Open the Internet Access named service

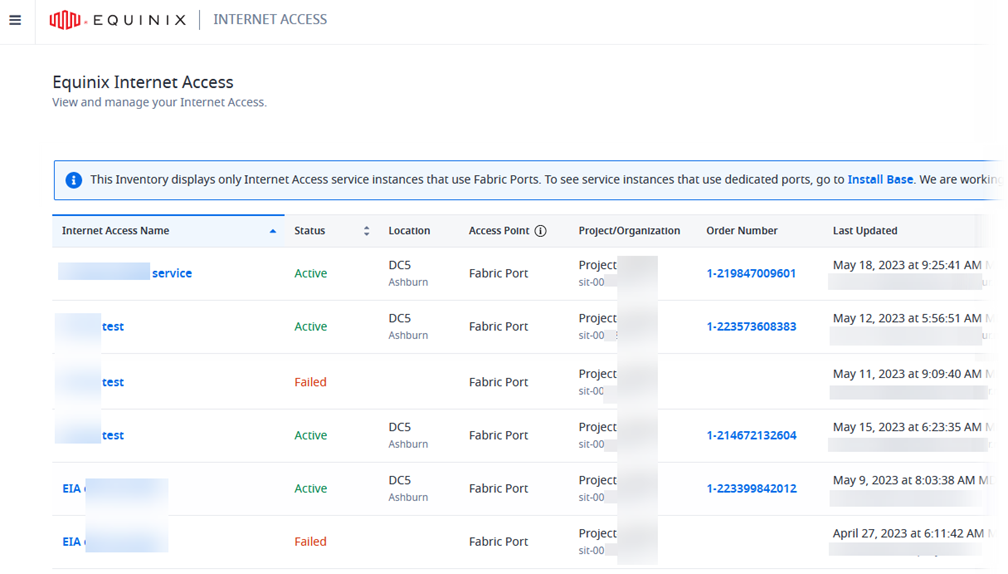click(x=172, y=273)
